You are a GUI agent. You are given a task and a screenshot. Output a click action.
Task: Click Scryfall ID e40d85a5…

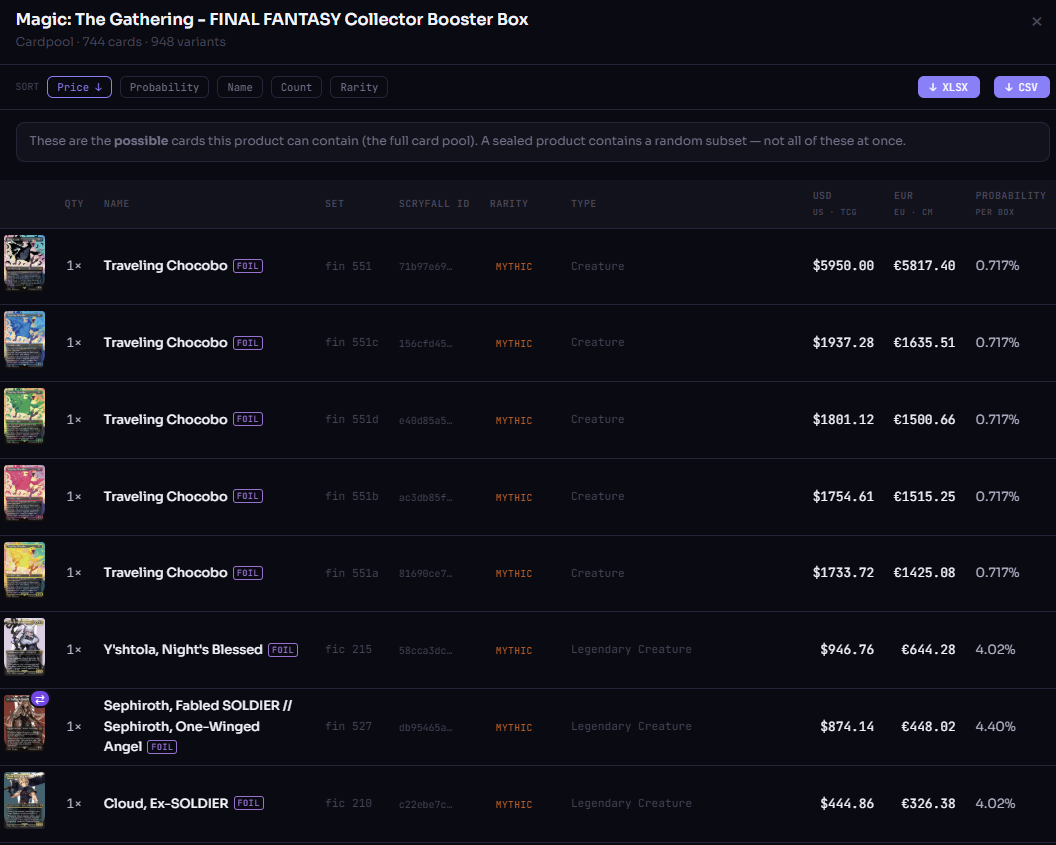pos(425,420)
